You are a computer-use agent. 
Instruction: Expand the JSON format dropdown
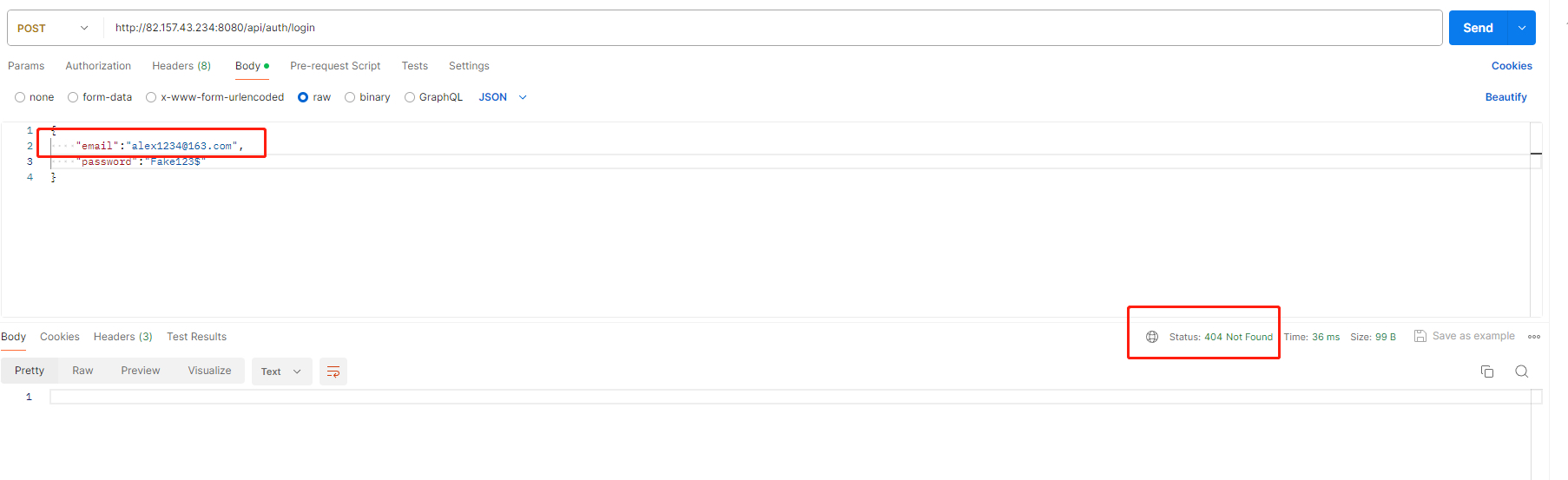tap(503, 97)
